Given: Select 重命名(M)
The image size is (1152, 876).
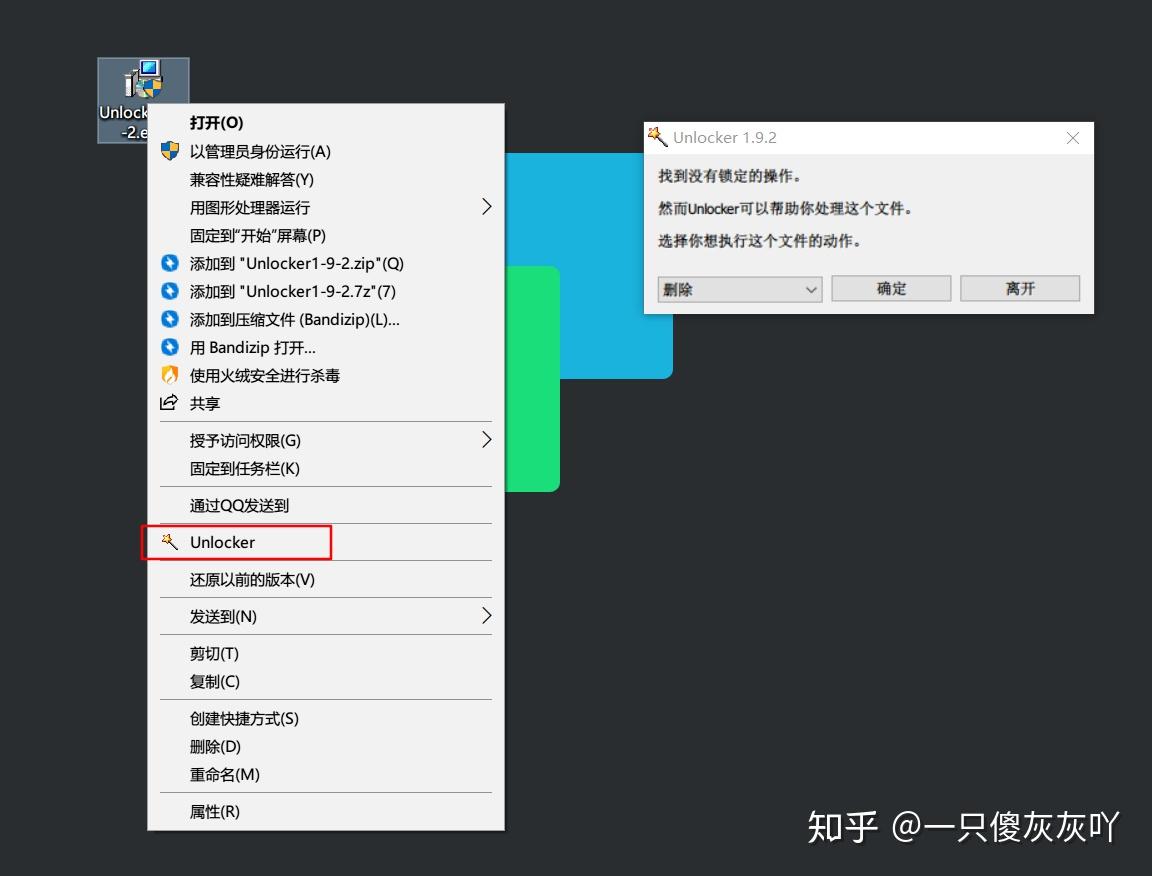Looking at the screenshot, I should 326,774.
